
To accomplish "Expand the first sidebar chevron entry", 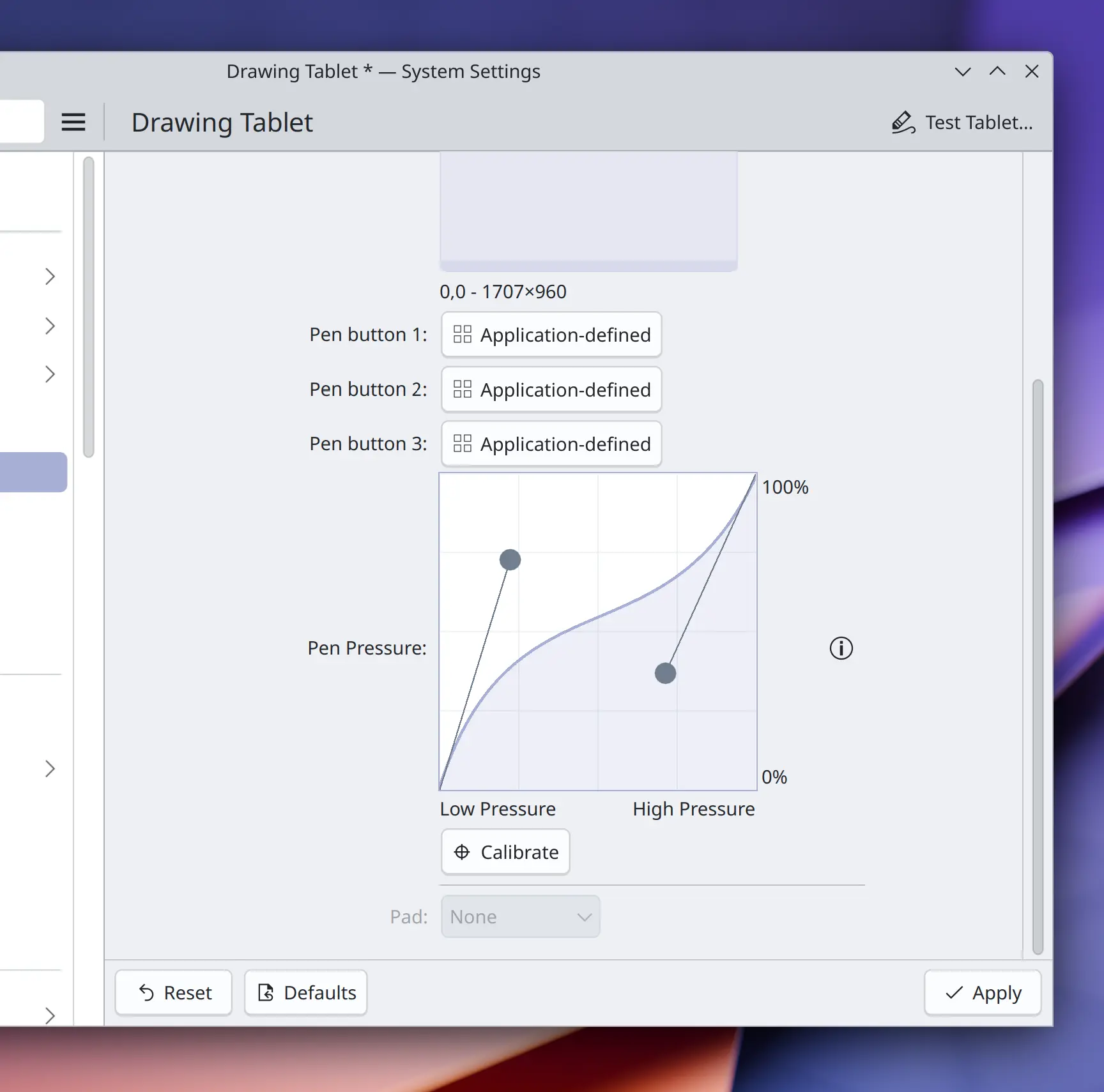I will 50,277.
